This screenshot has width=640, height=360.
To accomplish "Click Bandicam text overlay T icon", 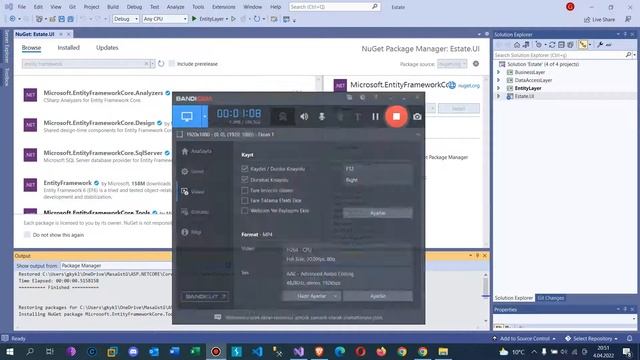I will point(358,117).
